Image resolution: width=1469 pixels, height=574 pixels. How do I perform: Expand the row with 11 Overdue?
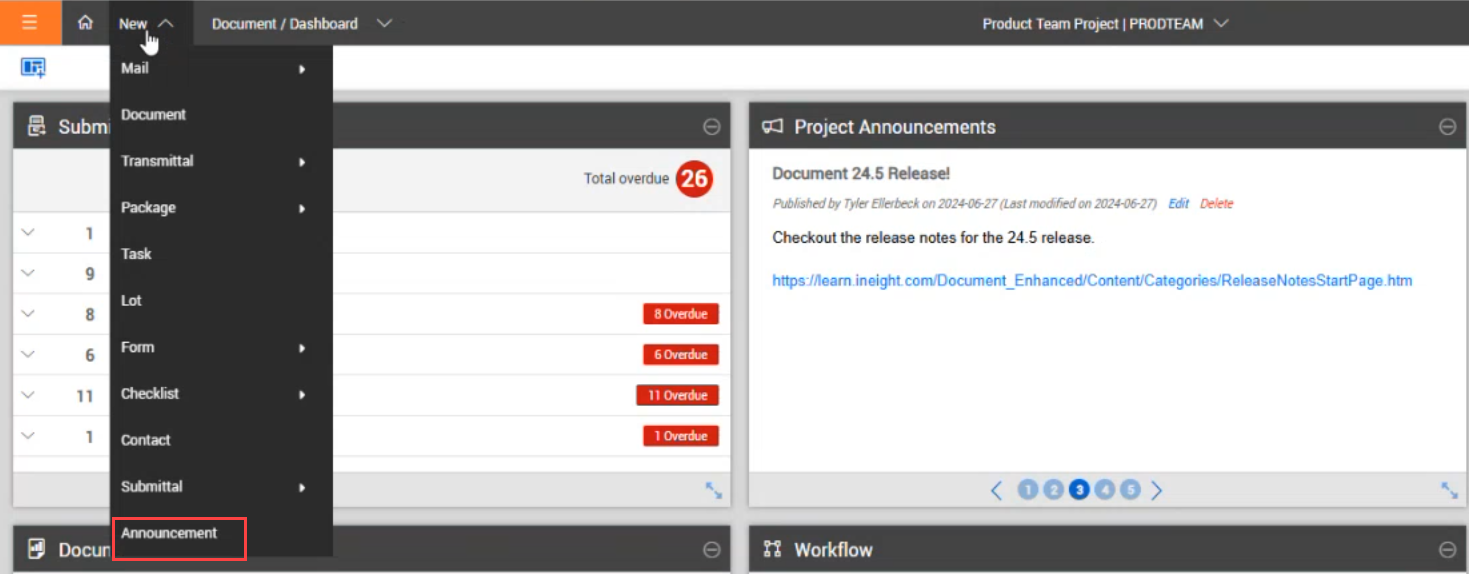28,395
